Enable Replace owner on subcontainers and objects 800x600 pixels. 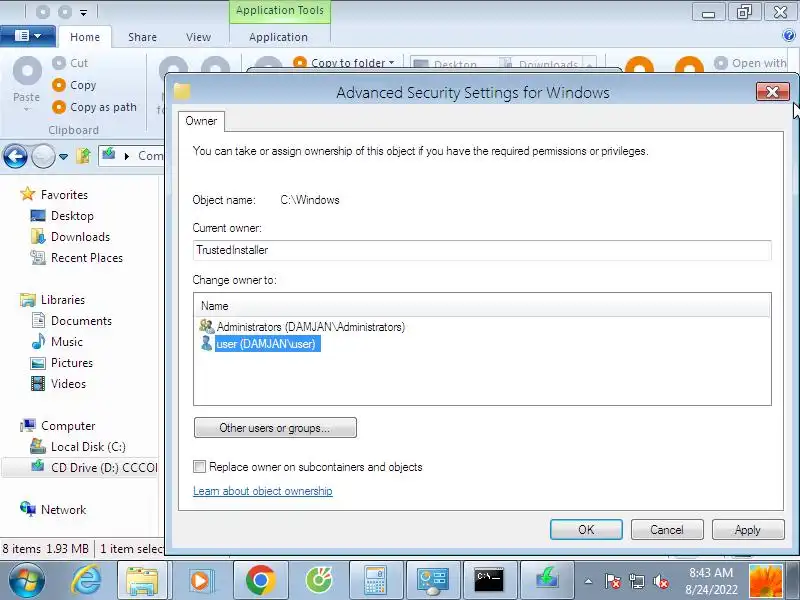(x=199, y=466)
